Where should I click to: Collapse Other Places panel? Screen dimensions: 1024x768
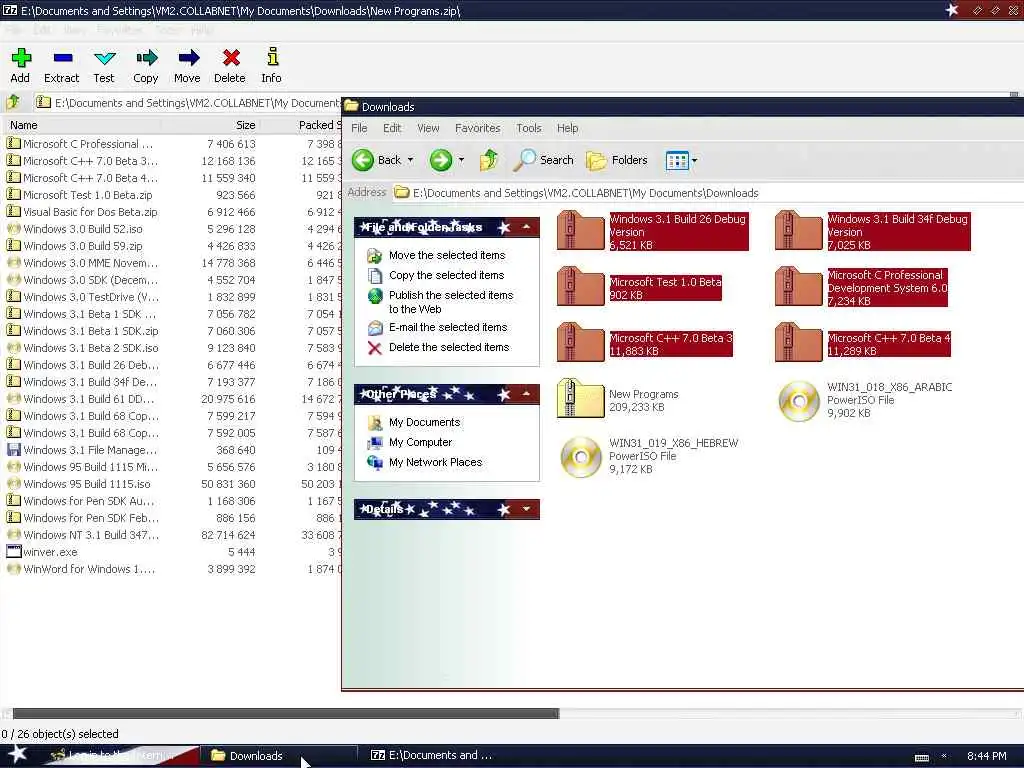click(526, 394)
